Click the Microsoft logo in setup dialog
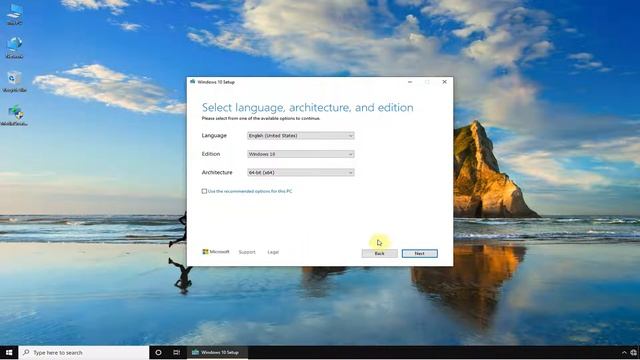The width and height of the screenshot is (640, 360). tap(216, 252)
